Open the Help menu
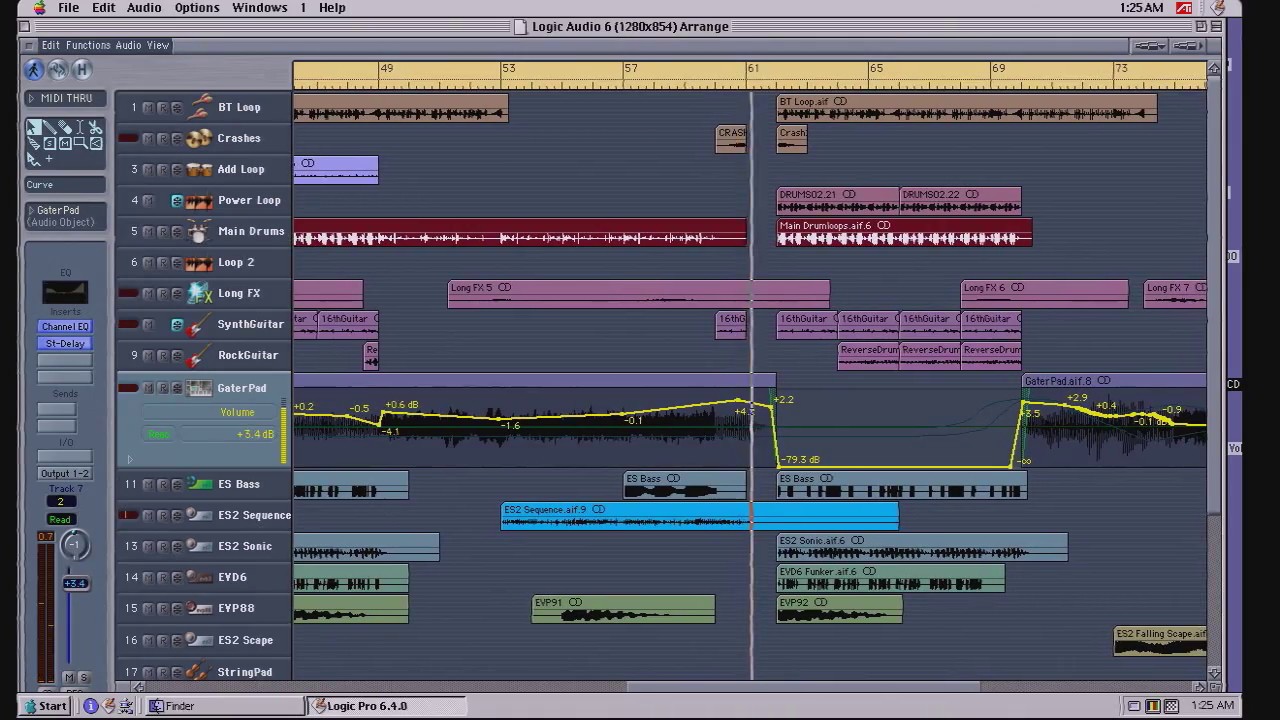 (x=332, y=8)
